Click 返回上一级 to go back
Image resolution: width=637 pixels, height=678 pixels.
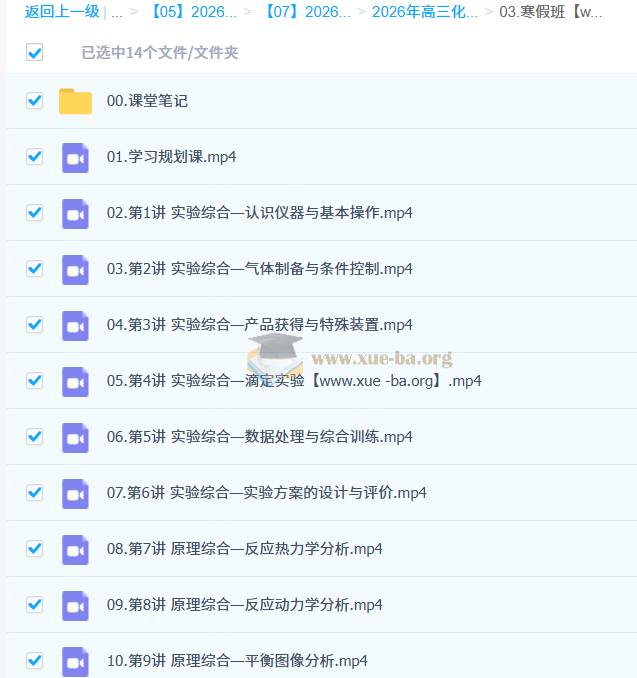click(x=61, y=13)
